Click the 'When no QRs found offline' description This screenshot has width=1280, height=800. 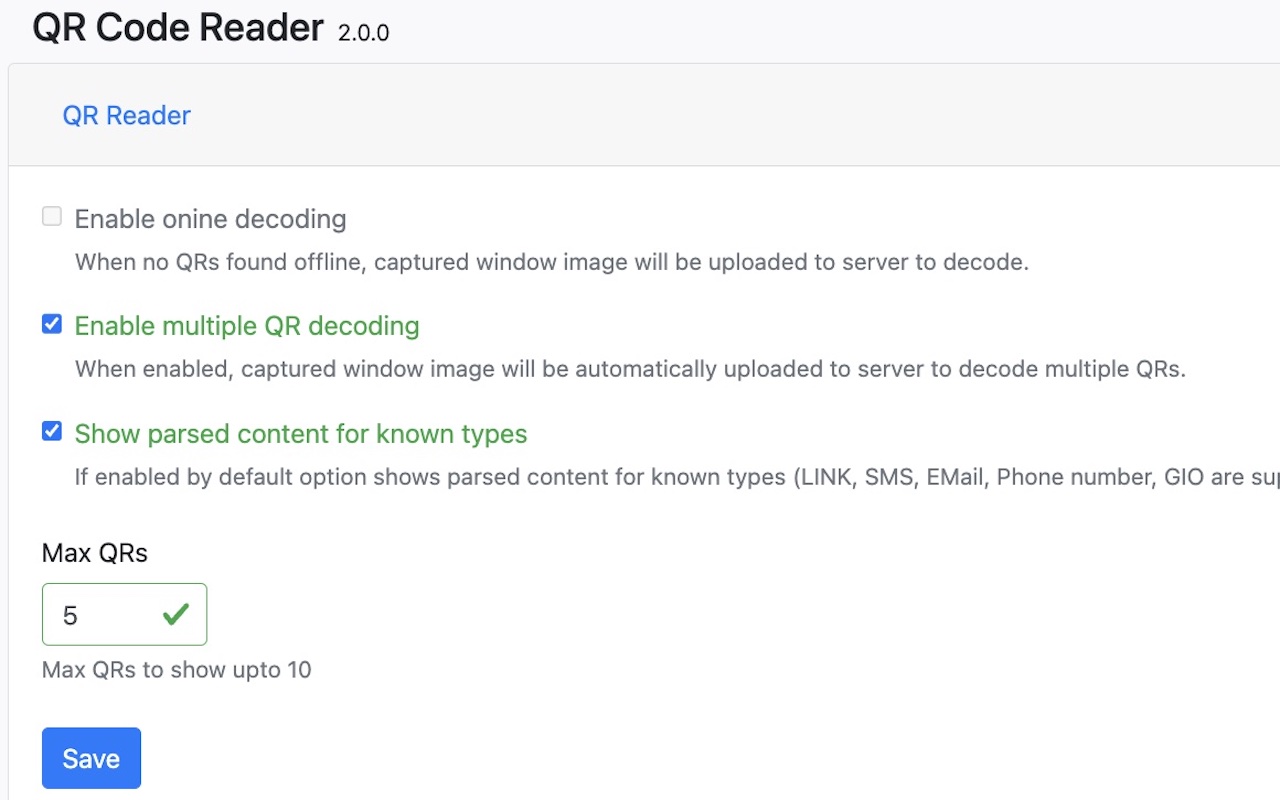(x=552, y=263)
